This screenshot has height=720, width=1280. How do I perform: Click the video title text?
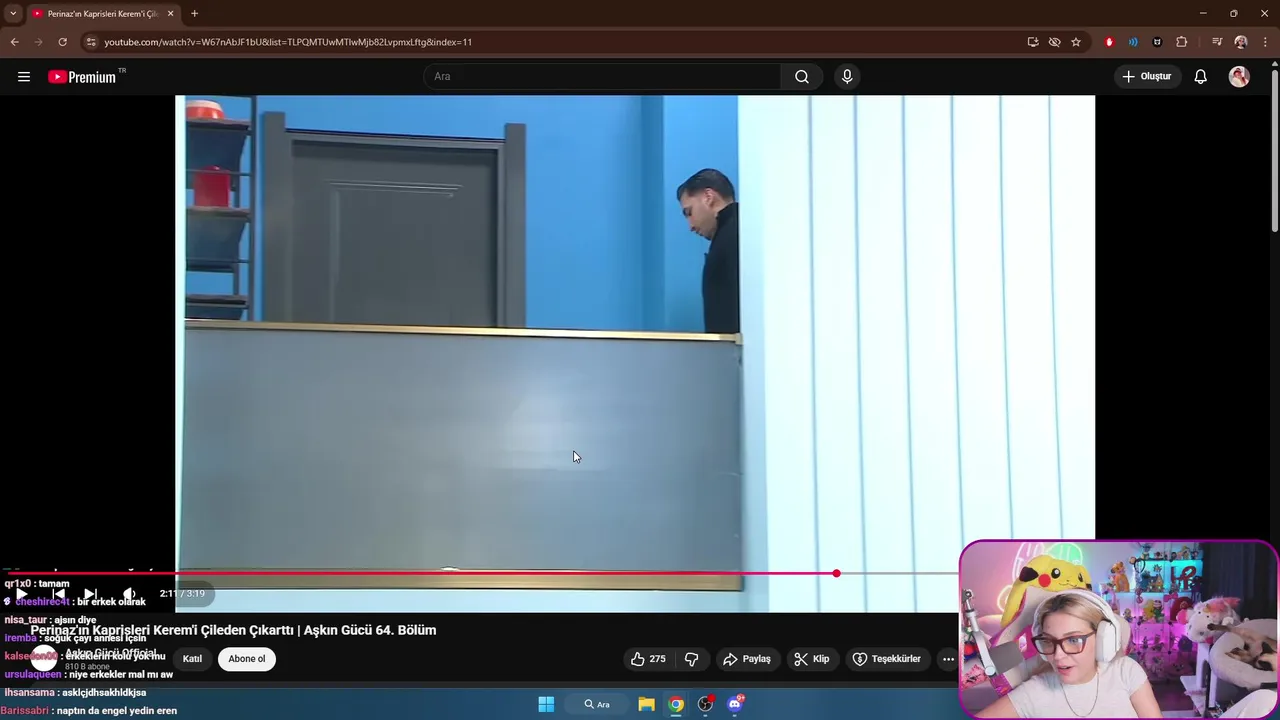click(233, 630)
